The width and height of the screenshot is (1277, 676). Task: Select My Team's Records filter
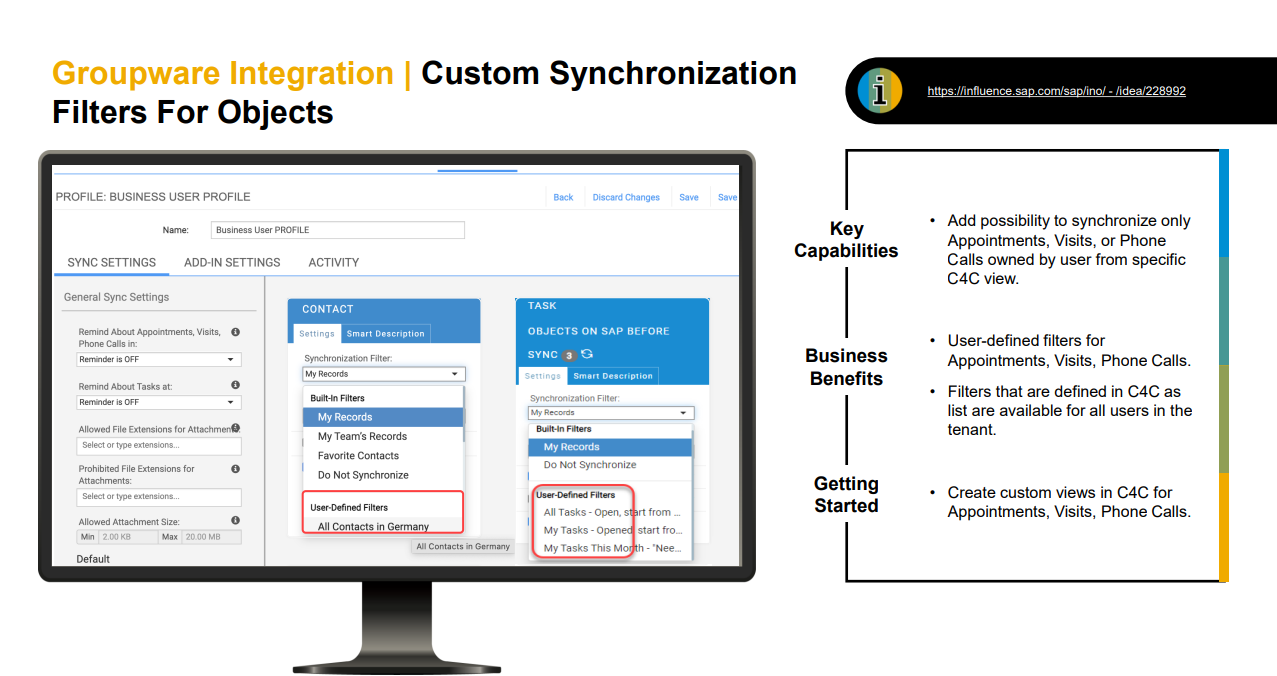click(x=383, y=436)
